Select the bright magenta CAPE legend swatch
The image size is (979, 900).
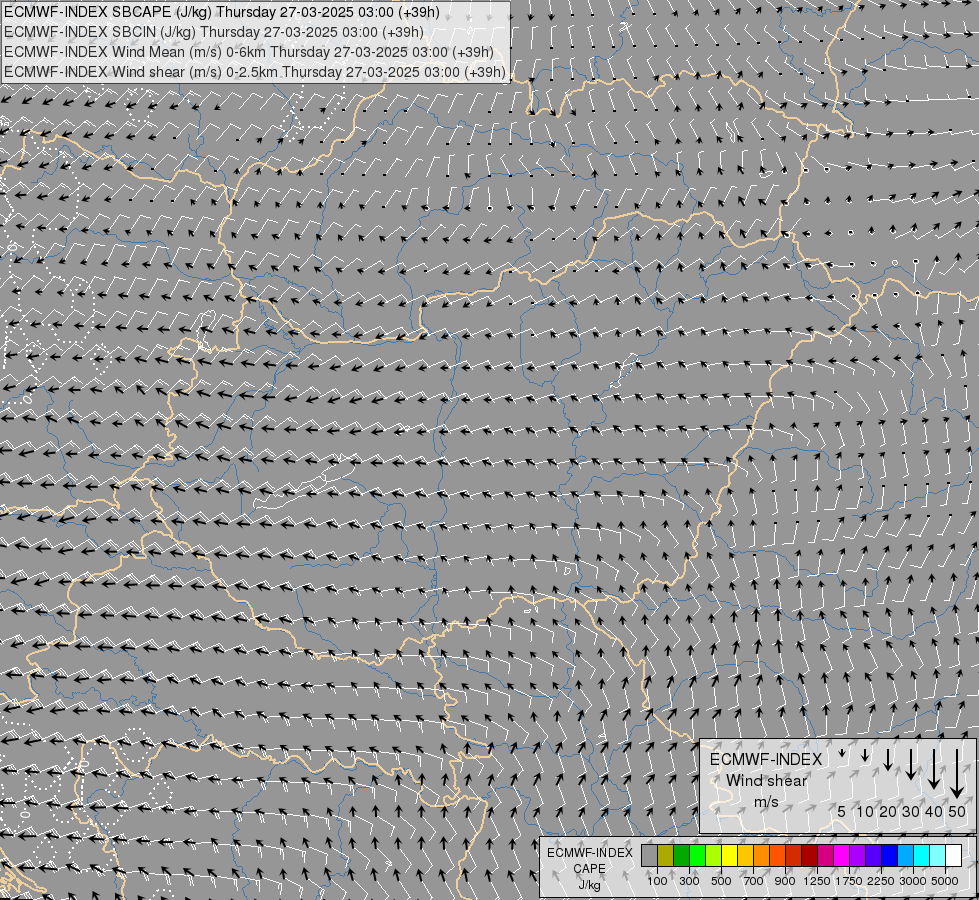[x=842, y=855]
